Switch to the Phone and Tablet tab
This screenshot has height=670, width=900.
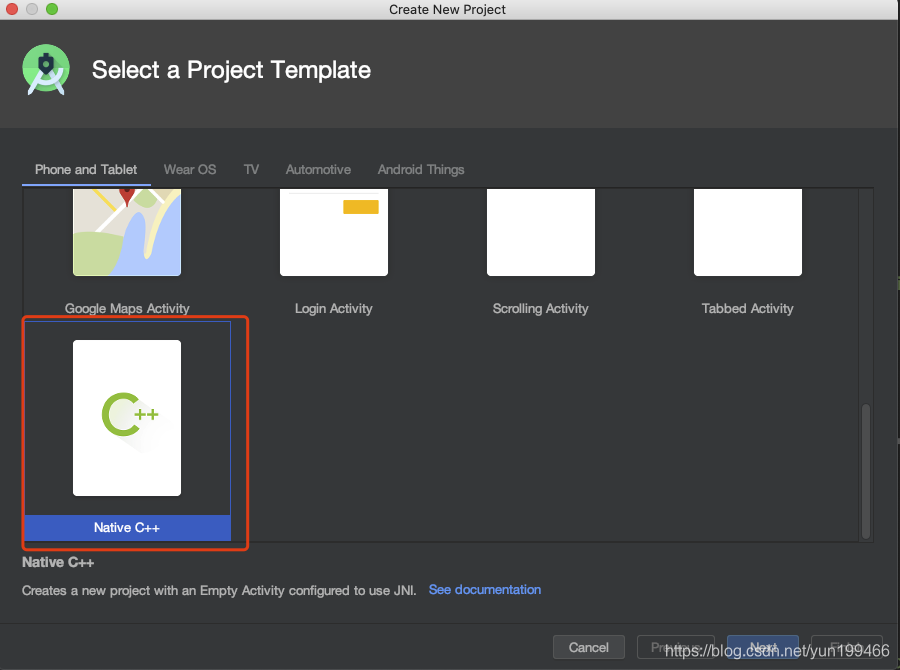86,169
